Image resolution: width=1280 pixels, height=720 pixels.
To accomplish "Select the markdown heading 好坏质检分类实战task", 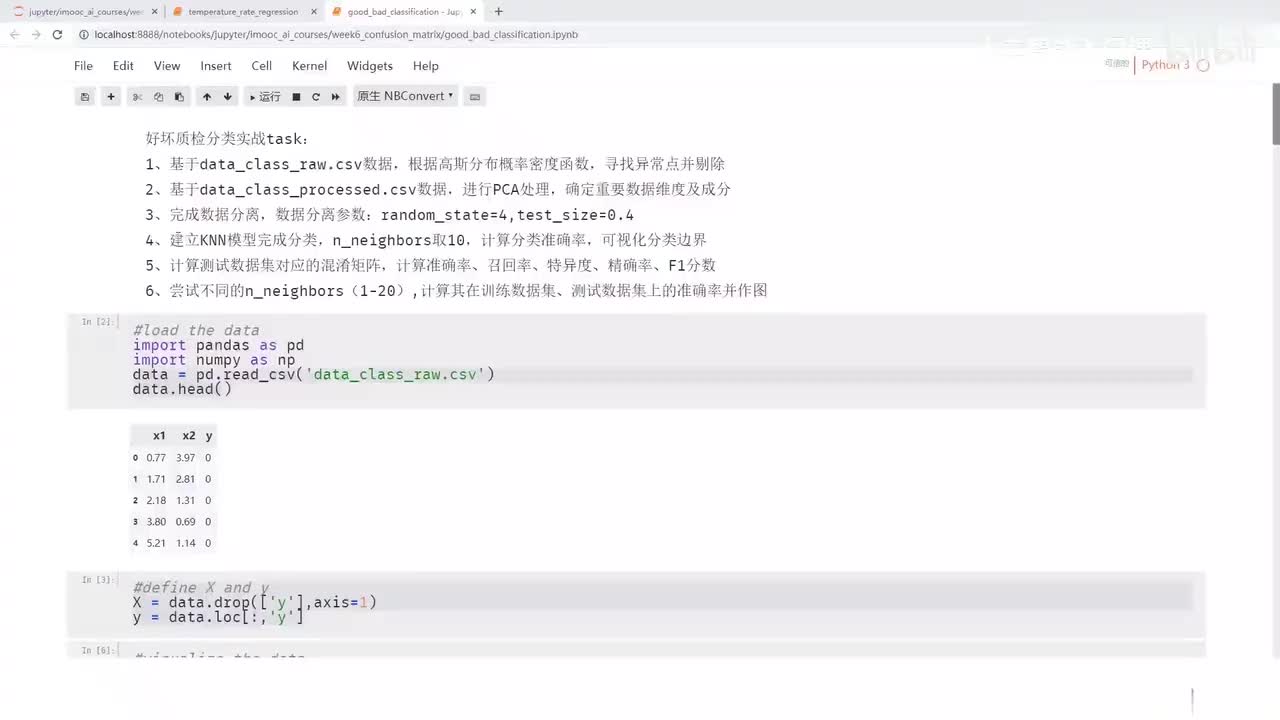I will 228,139.
